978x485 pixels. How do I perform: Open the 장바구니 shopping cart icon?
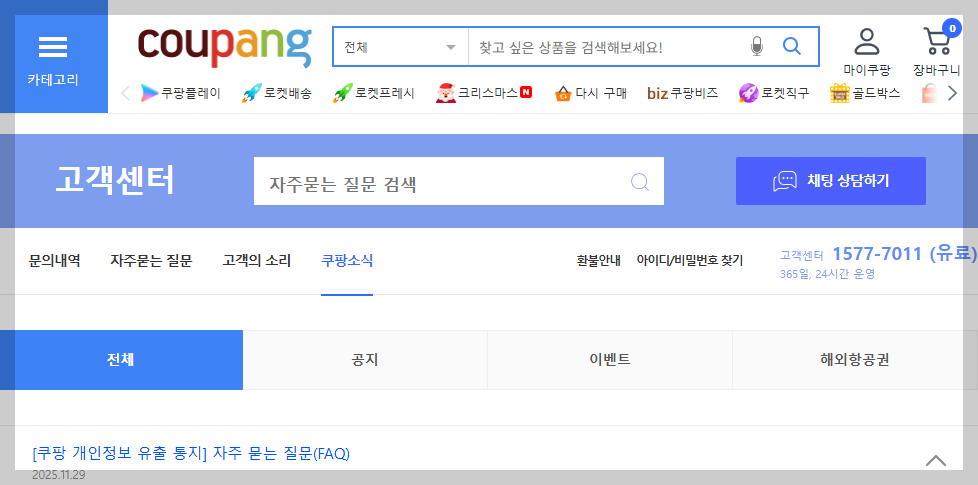tap(936, 52)
